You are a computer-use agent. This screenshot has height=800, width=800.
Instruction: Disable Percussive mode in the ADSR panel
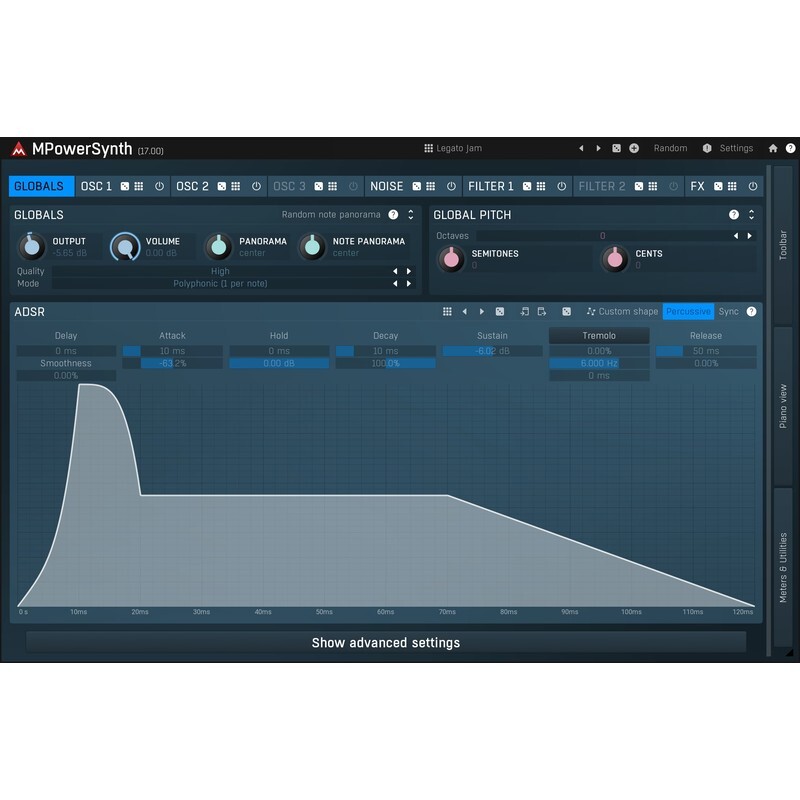pyautogui.click(x=689, y=311)
